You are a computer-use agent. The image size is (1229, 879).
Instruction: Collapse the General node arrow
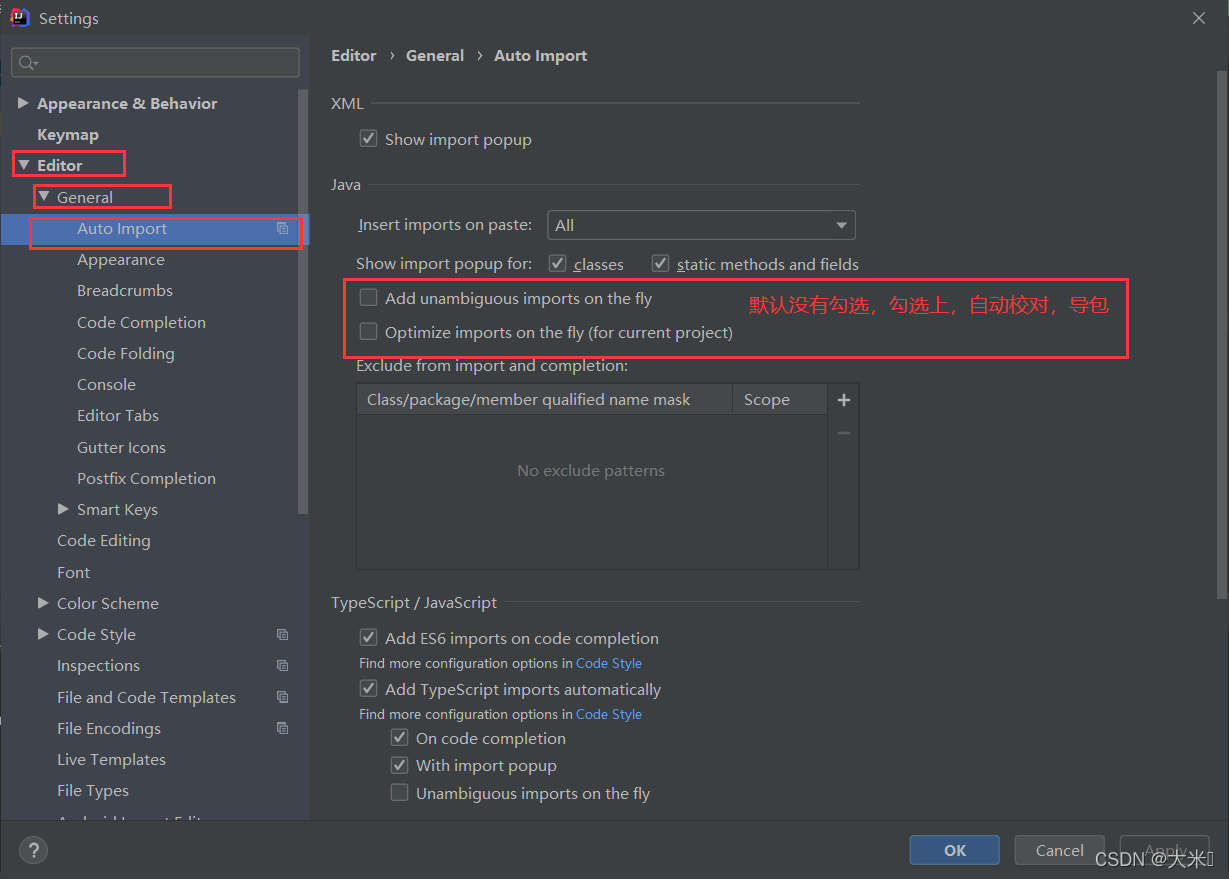click(x=43, y=197)
